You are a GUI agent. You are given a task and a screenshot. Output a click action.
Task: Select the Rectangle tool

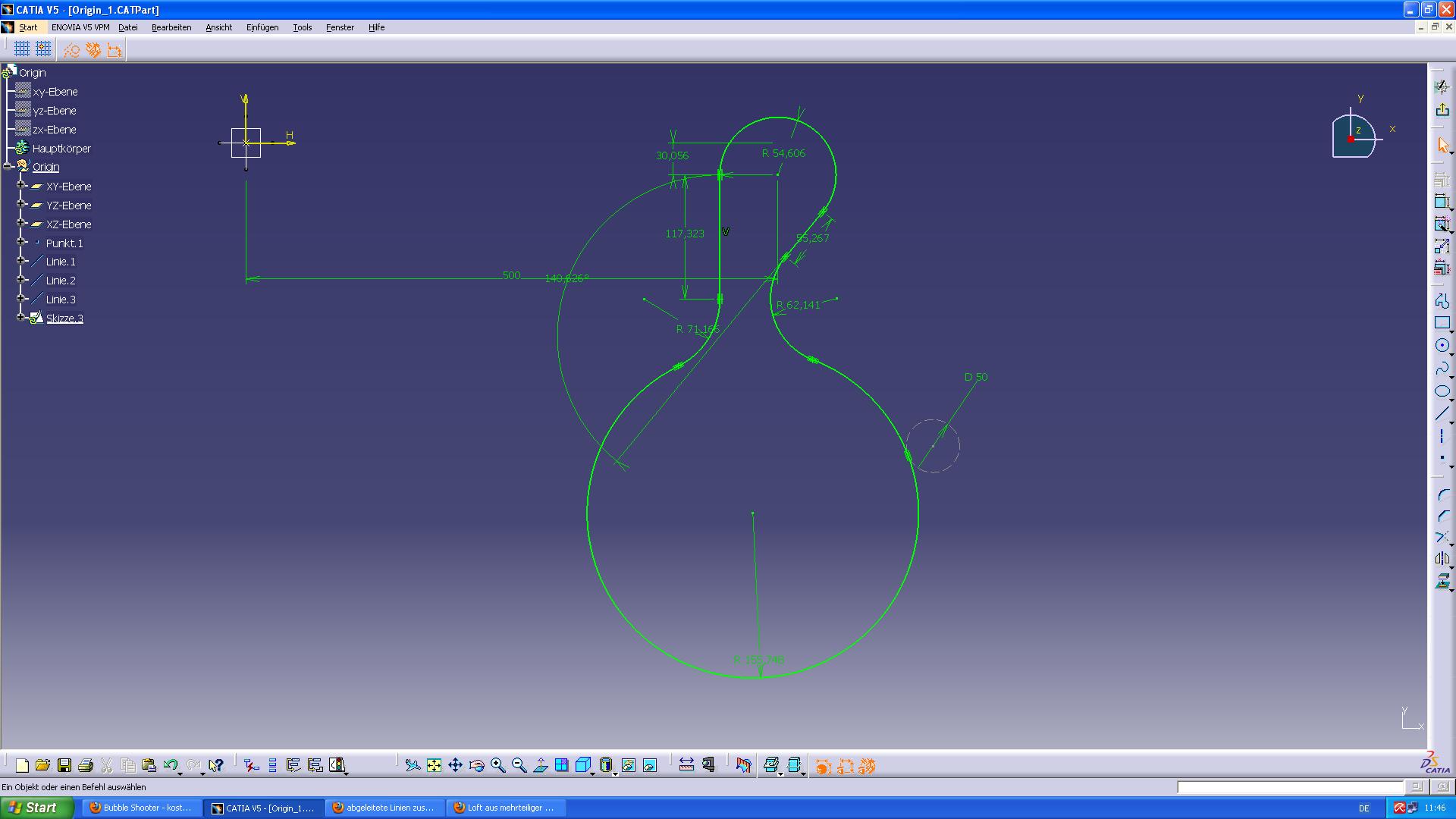point(1442,323)
